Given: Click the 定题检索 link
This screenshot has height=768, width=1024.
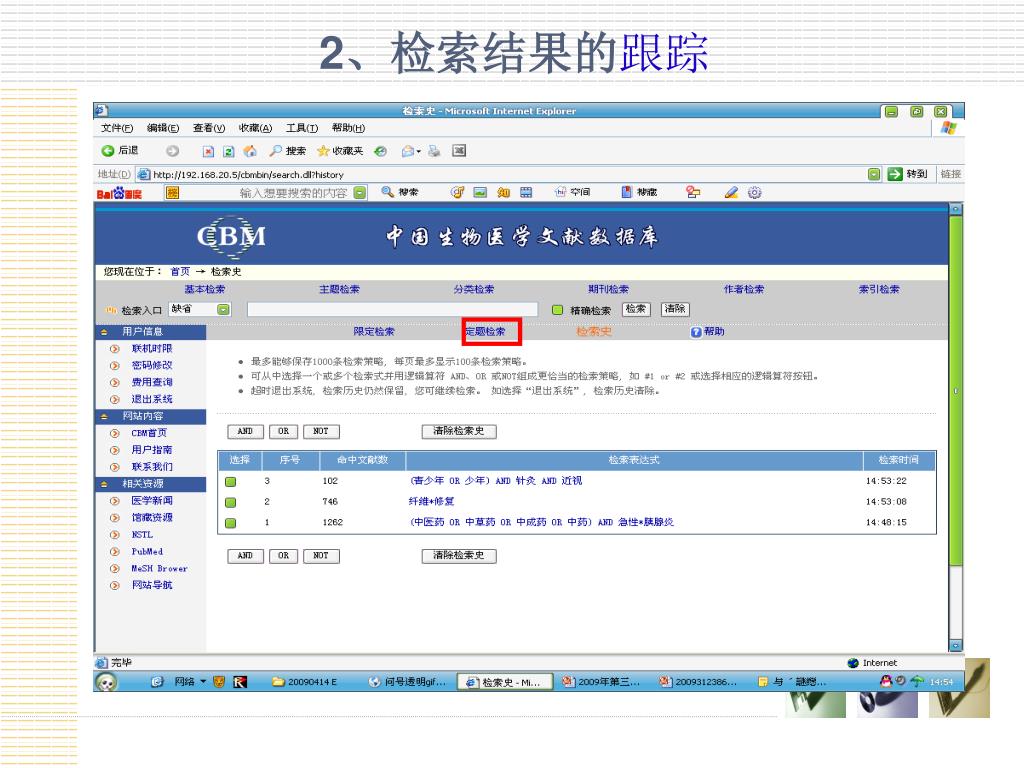Looking at the screenshot, I should (485, 332).
